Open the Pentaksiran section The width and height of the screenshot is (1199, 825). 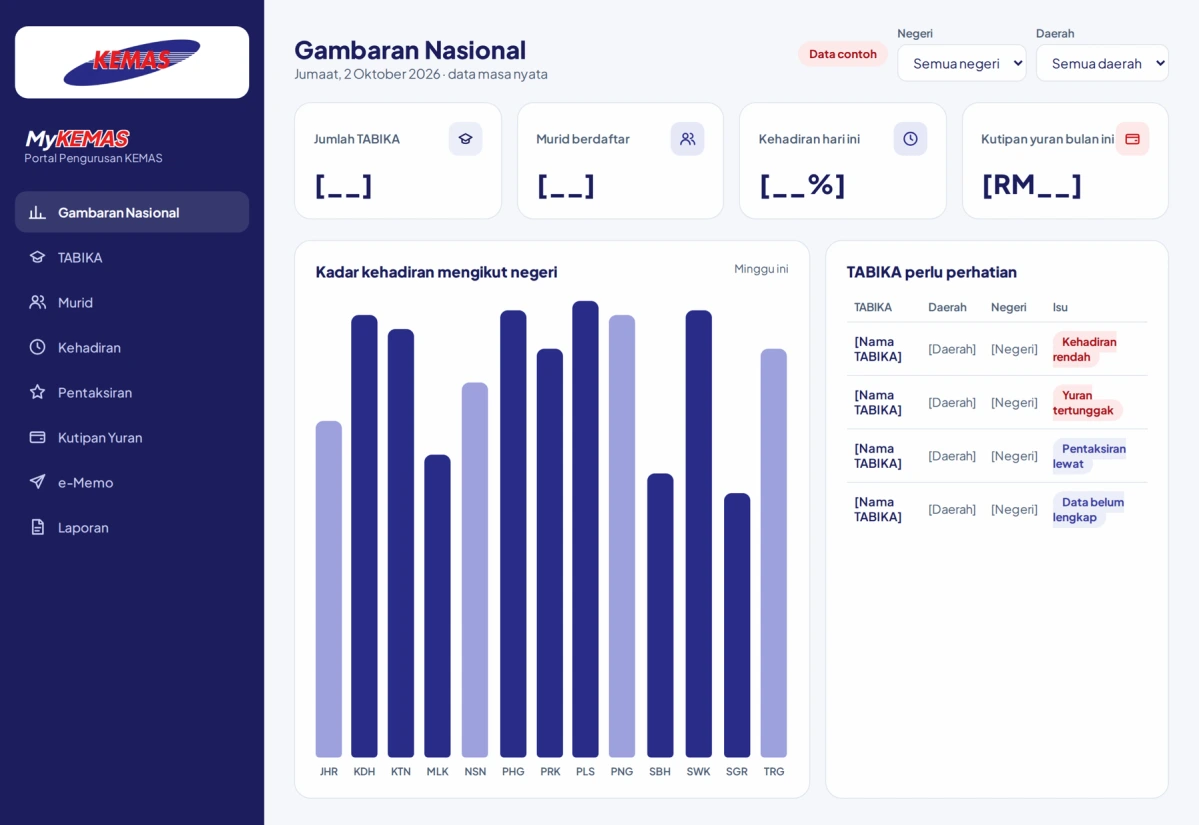[x=132, y=392]
